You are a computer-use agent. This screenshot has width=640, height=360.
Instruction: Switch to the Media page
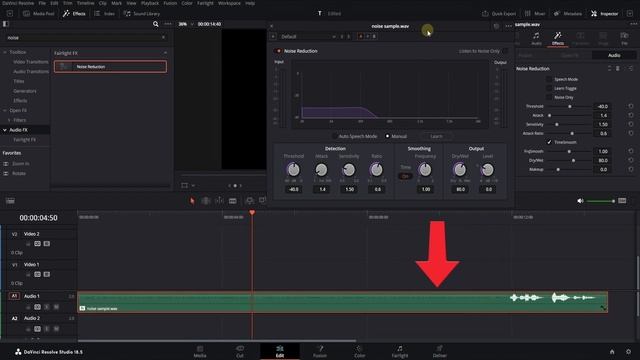(x=200, y=351)
